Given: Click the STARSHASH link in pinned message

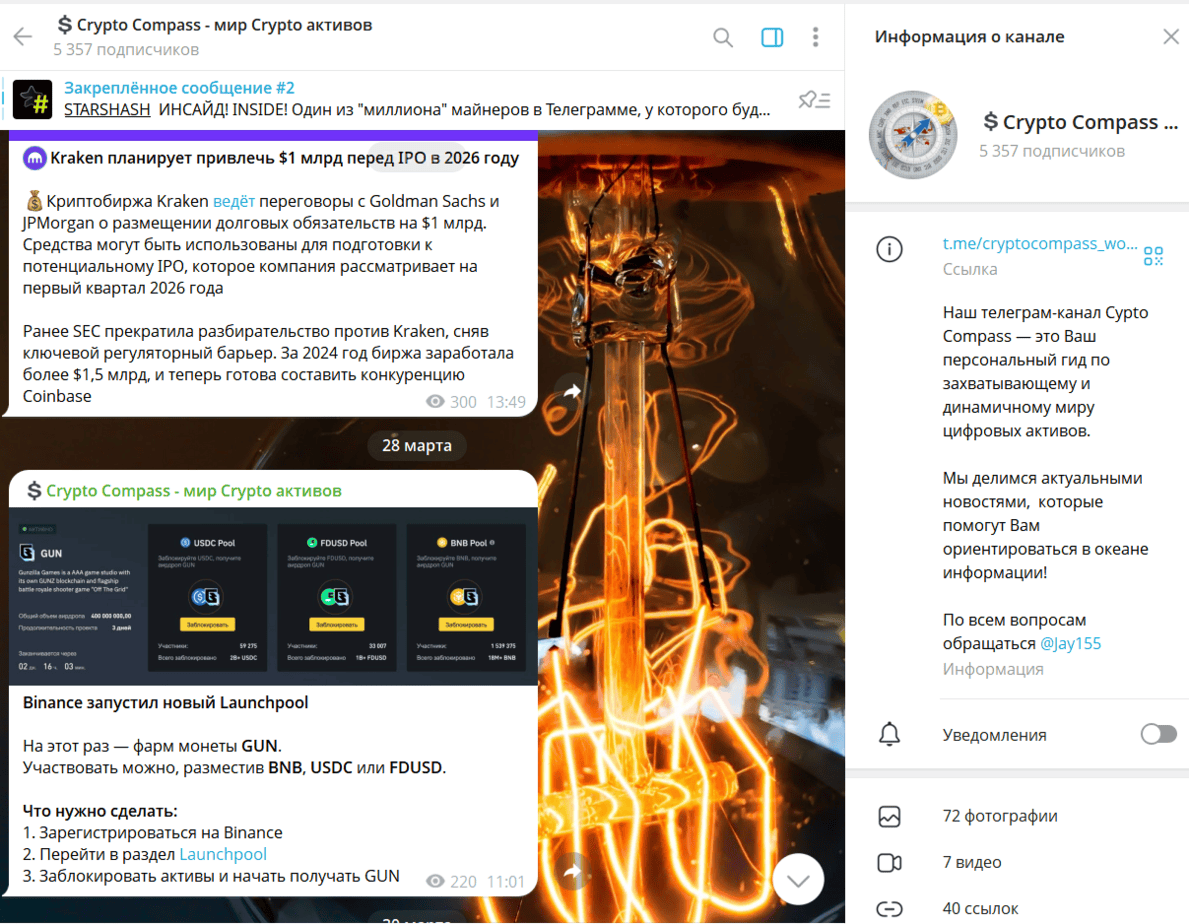Looking at the screenshot, I should tap(107, 110).
